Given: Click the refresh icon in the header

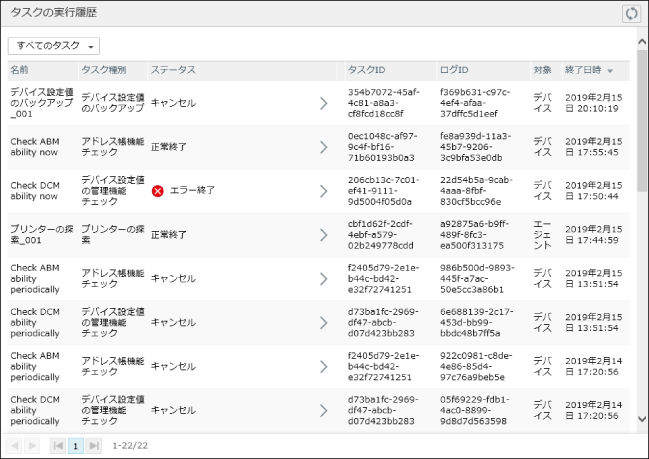Looking at the screenshot, I should 630,13.
